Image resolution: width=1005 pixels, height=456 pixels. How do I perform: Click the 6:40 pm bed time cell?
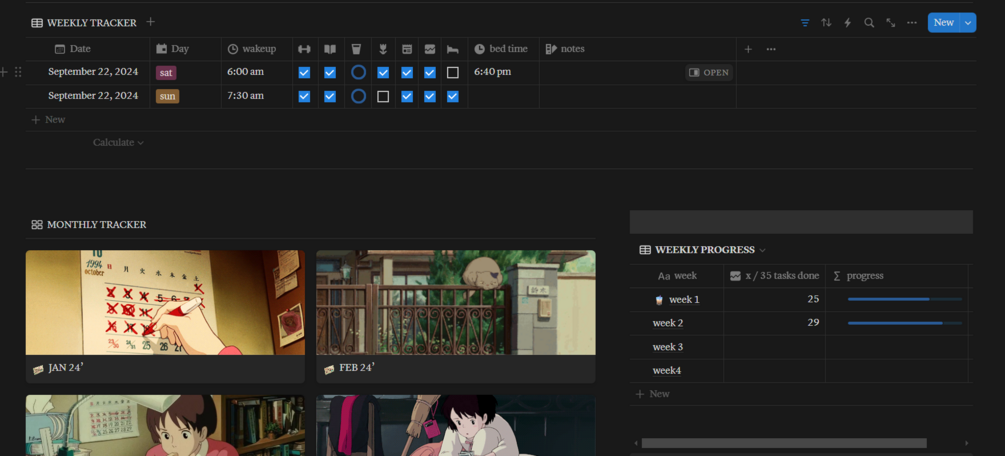tap(503, 72)
